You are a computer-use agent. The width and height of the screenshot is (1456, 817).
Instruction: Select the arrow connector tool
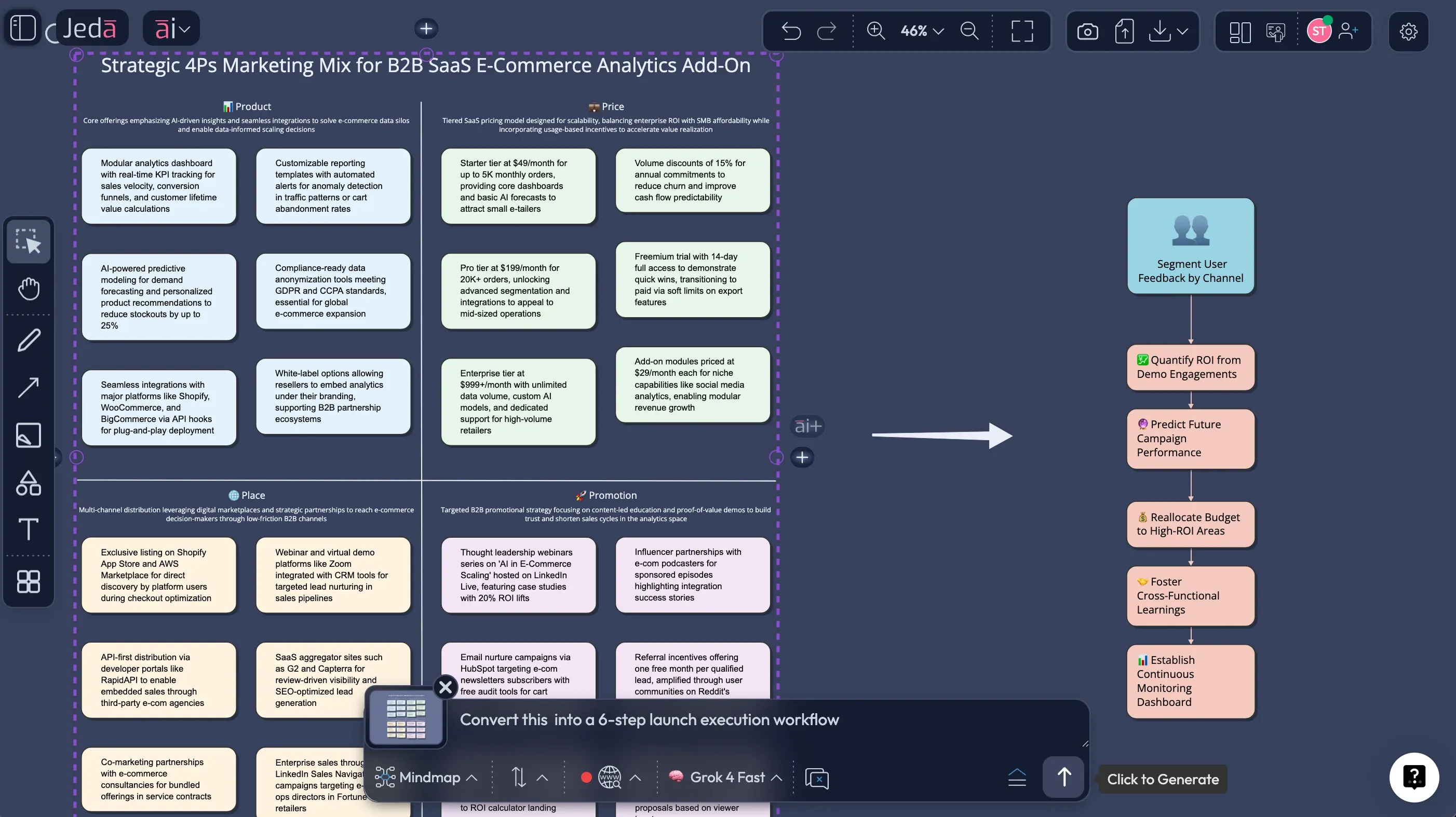pyautogui.click(x=28, y=388)
